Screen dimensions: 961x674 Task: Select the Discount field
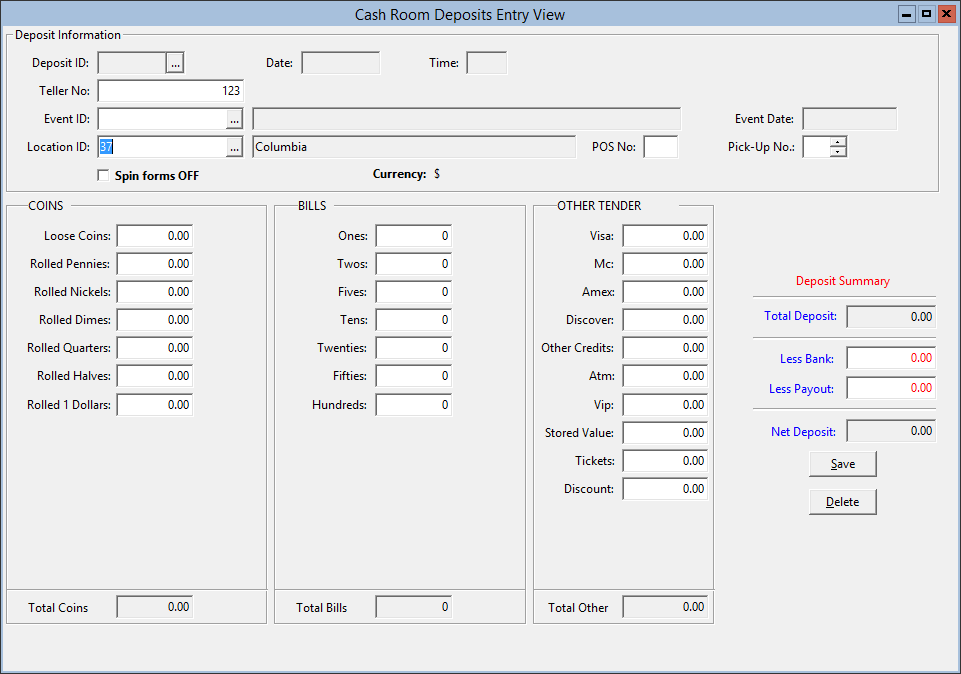coord(665,489)
